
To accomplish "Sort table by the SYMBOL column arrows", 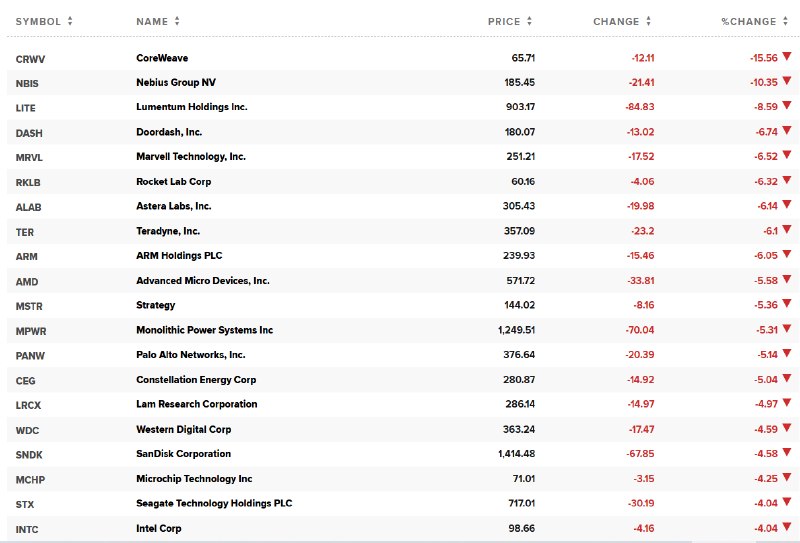I will pyautogui.click(x=70, y=21).
